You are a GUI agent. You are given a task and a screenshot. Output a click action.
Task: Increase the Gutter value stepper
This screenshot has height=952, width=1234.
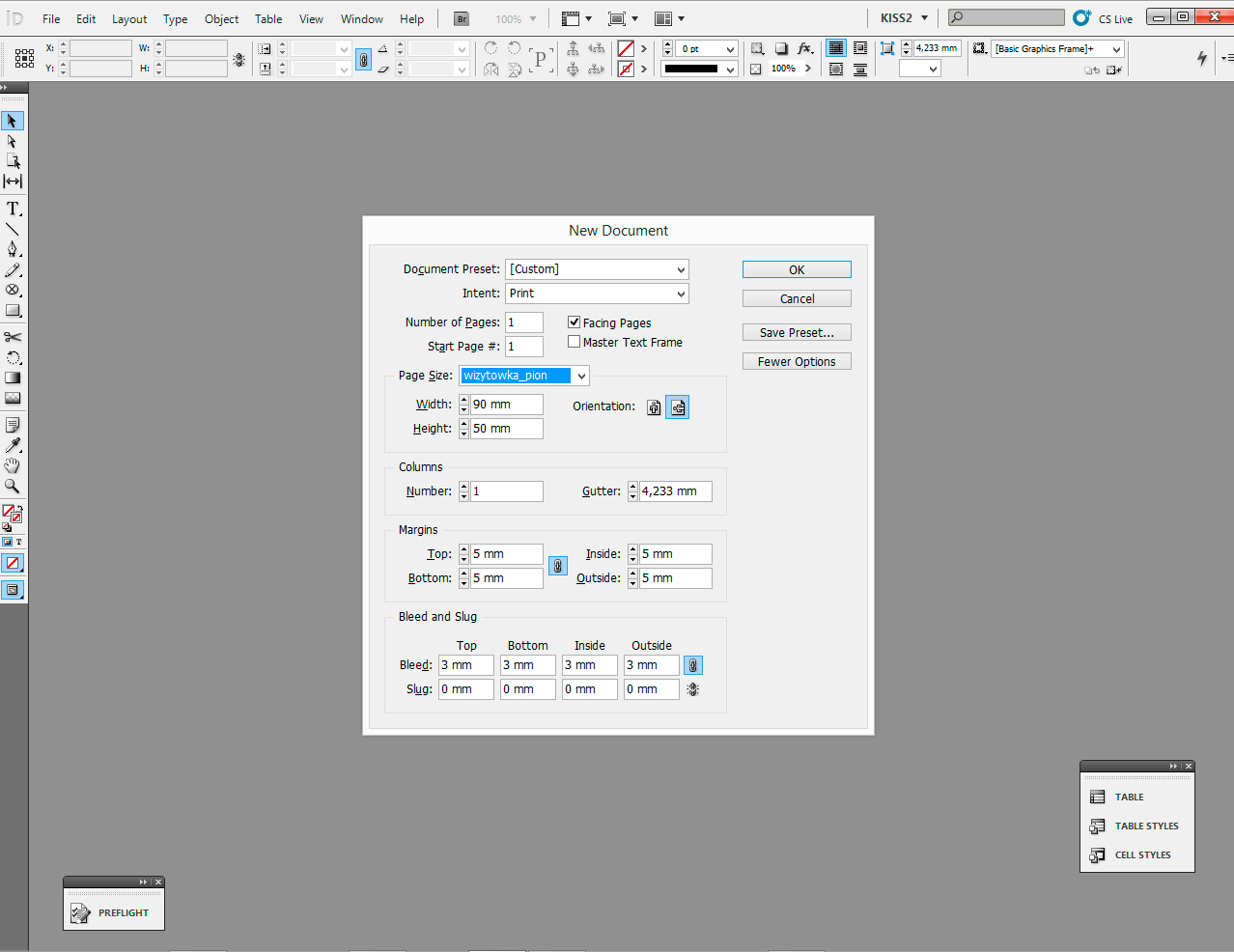pyautogui.click(x=632, y=487)
